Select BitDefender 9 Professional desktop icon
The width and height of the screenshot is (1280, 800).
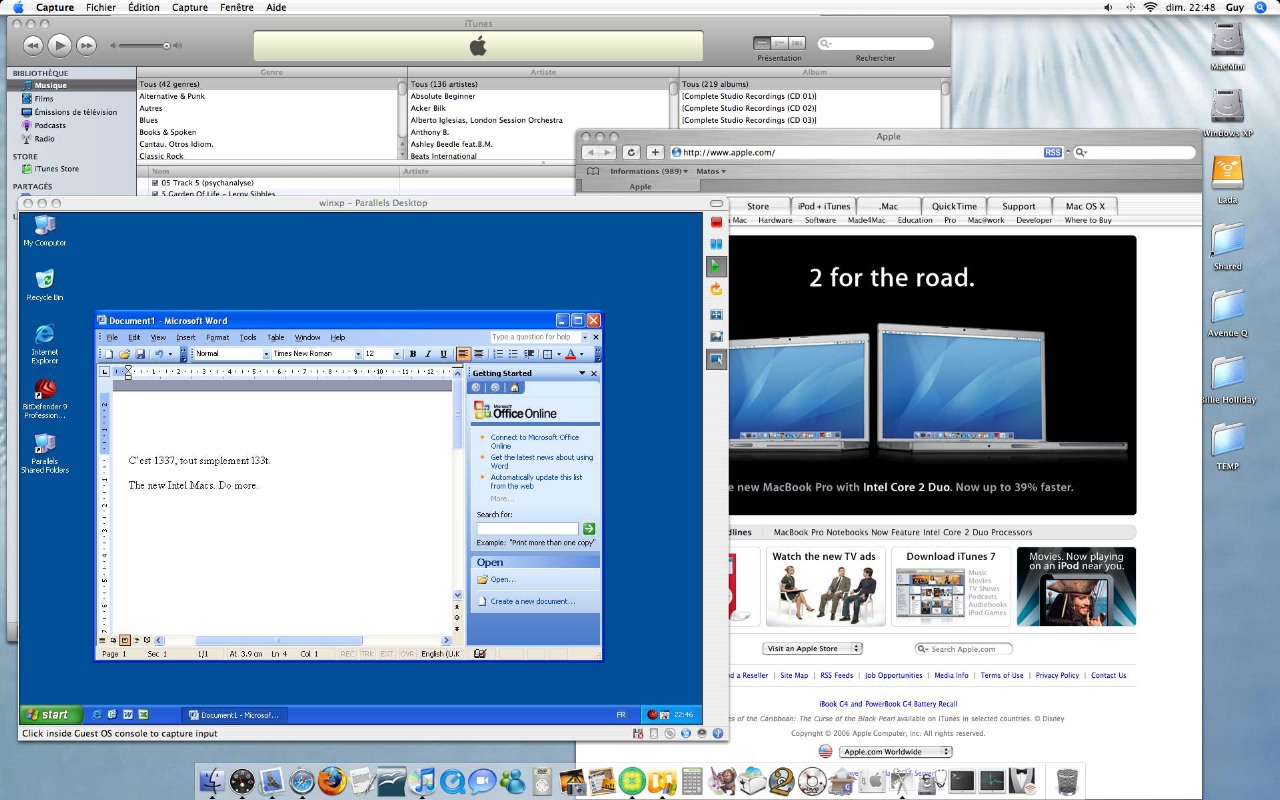pyautogui.click(x=44, y=399)
